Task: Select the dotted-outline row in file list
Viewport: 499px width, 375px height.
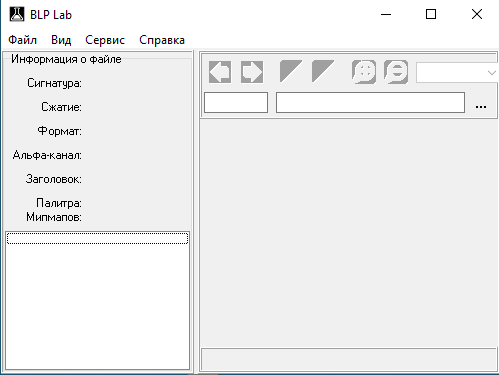Action: 98,238
